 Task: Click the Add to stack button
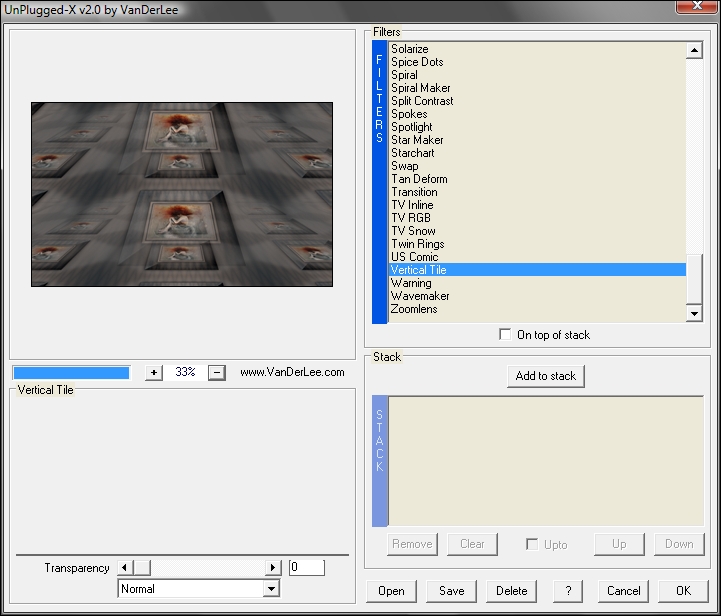coord(546,376)
